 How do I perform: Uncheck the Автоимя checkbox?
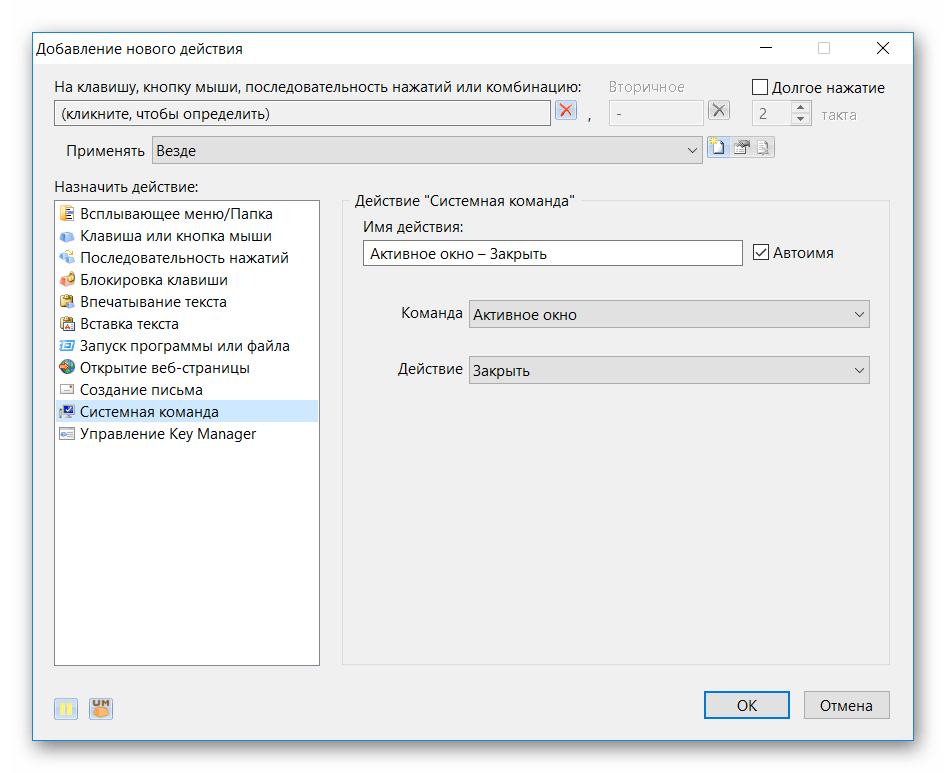pyautogui.click(x=761, y=252)
